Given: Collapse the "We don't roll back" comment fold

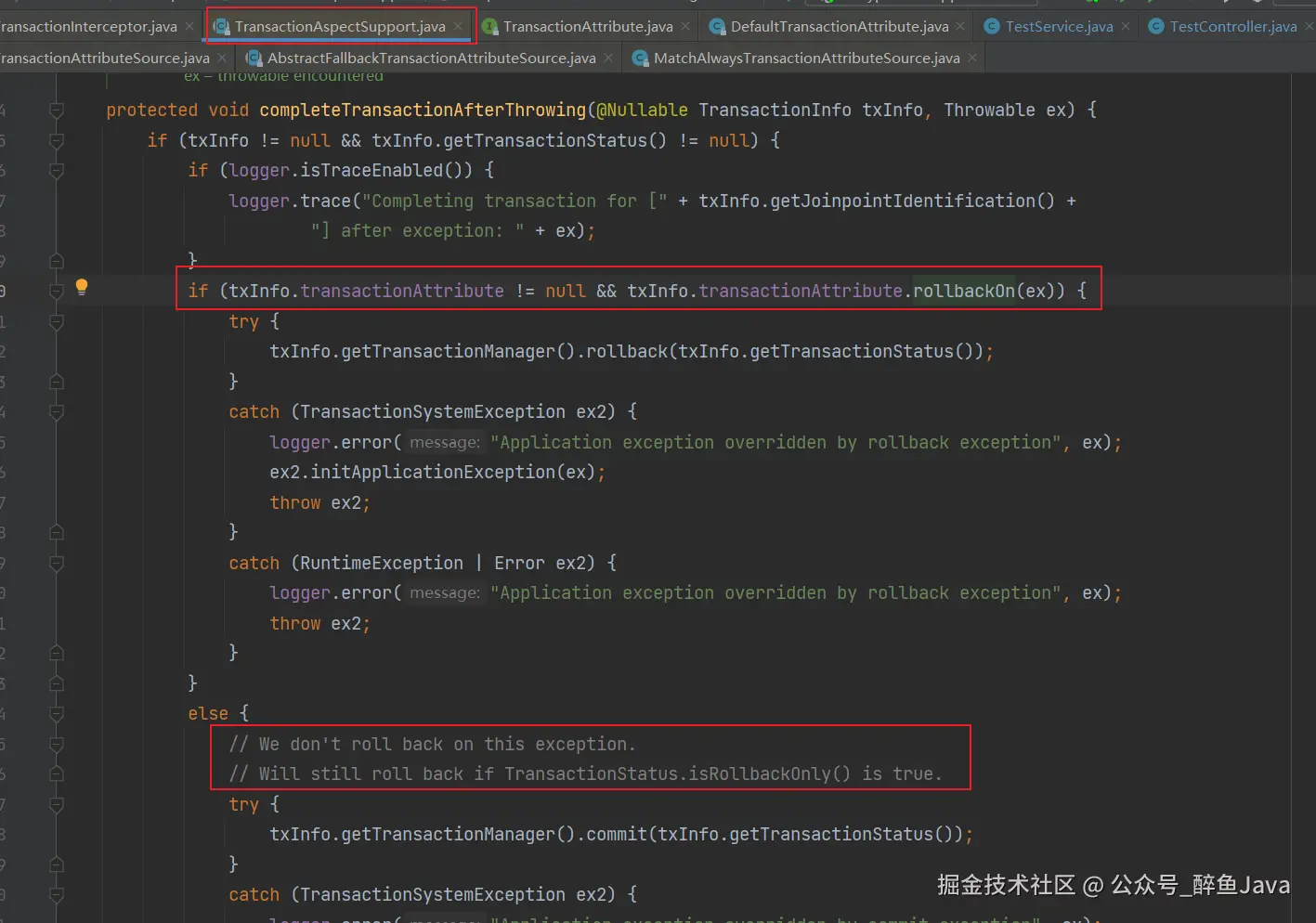Looking at the screenshot, I should click(x=57, y=745).
